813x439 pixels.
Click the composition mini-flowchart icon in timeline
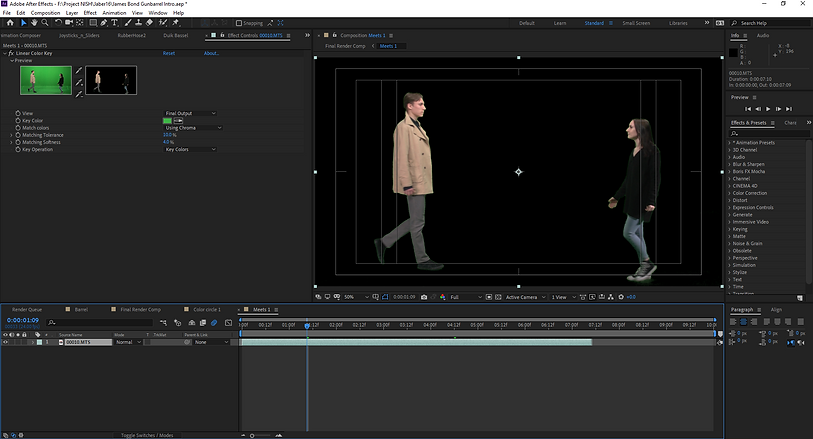tap(164, 323)
